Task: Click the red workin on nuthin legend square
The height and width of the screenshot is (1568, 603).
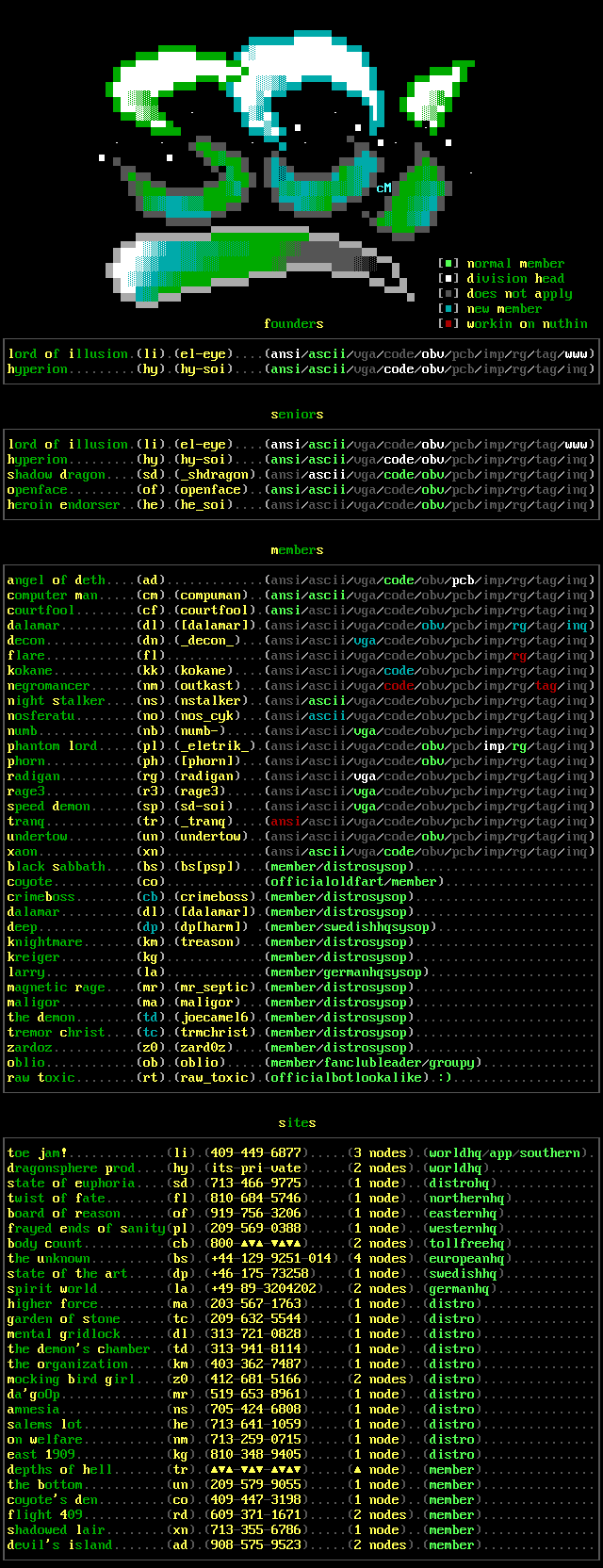Action: click(x=450, y=324)
